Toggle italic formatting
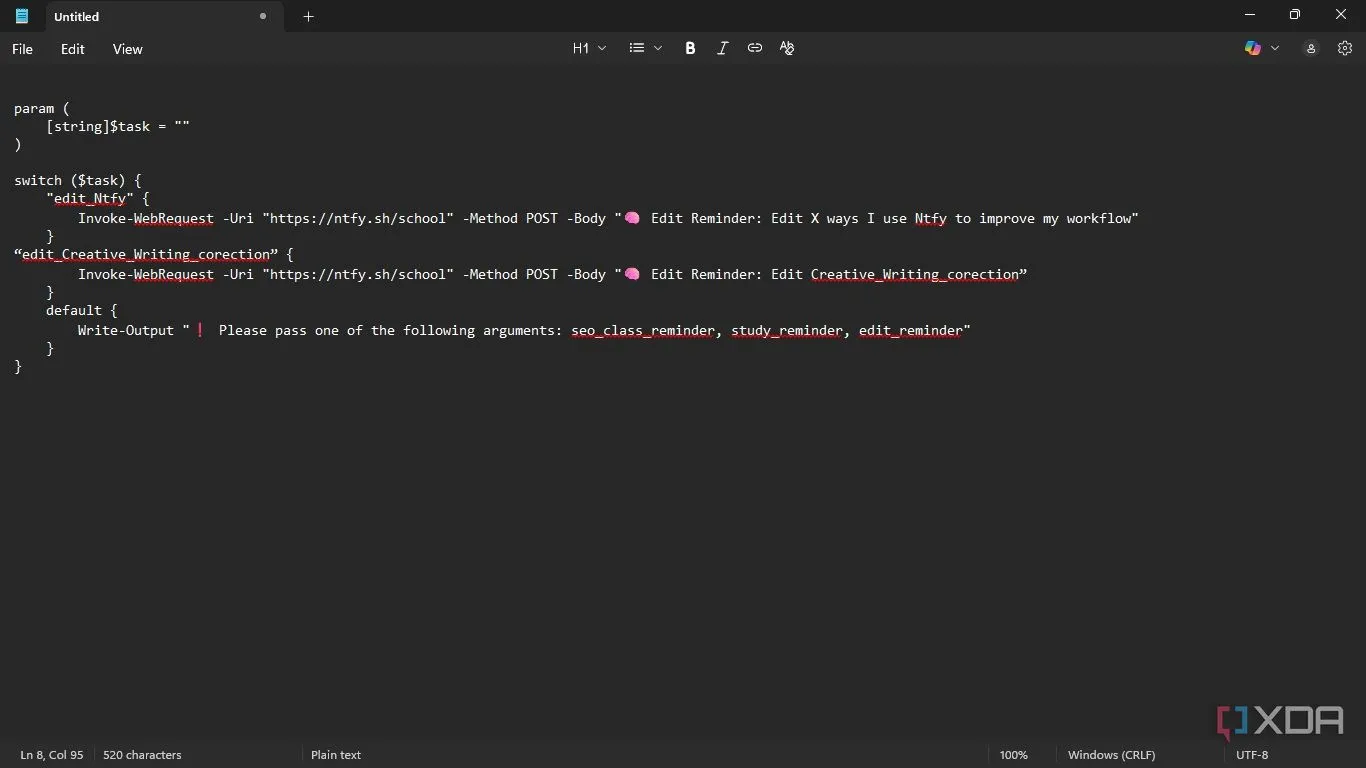The image size is (1366, 768). [722, 48]
